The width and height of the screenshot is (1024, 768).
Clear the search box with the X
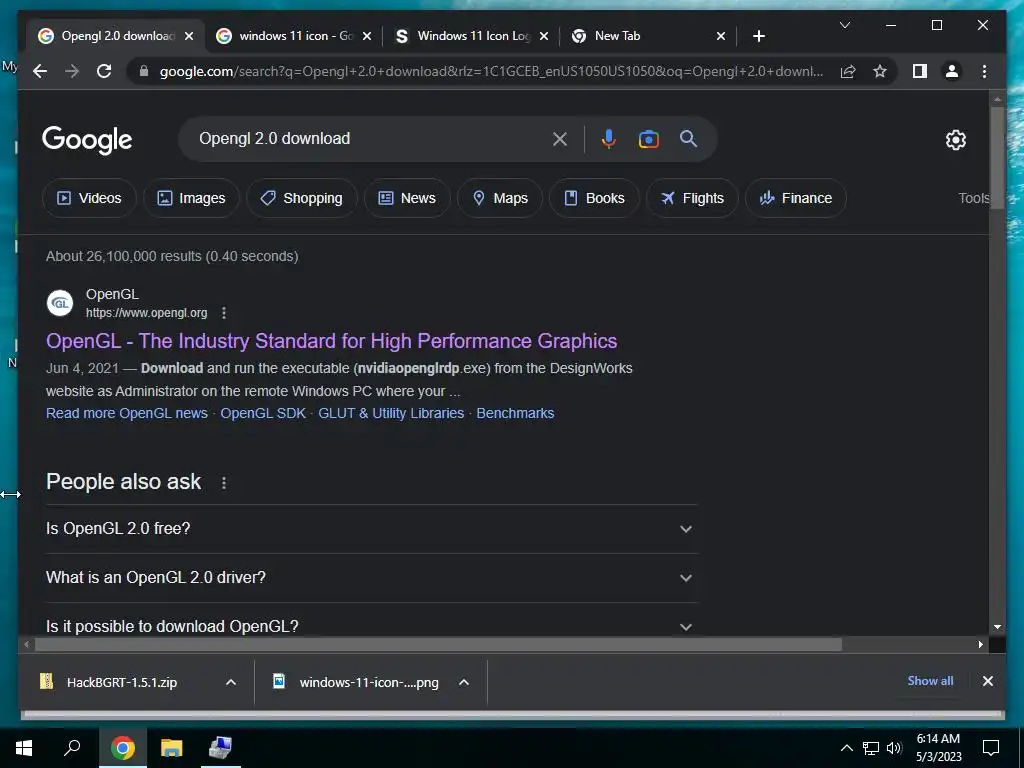click(x=560, y=139)
